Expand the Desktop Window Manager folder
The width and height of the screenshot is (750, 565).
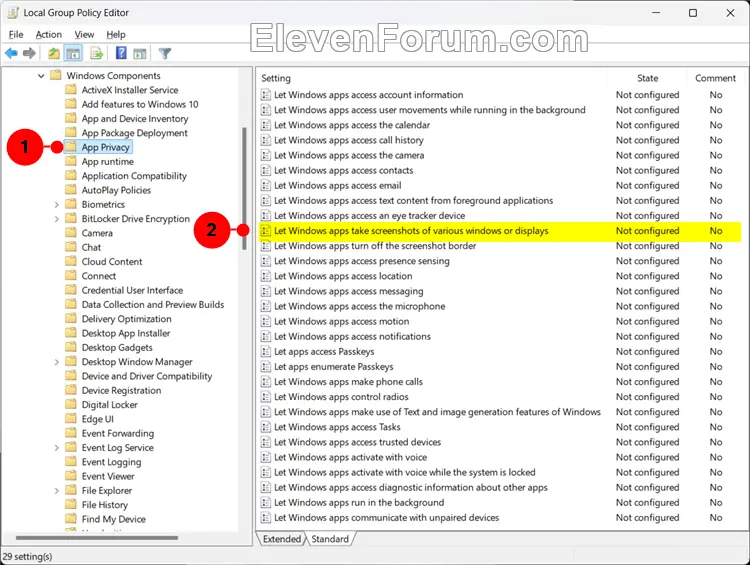(x=56, y=362)
